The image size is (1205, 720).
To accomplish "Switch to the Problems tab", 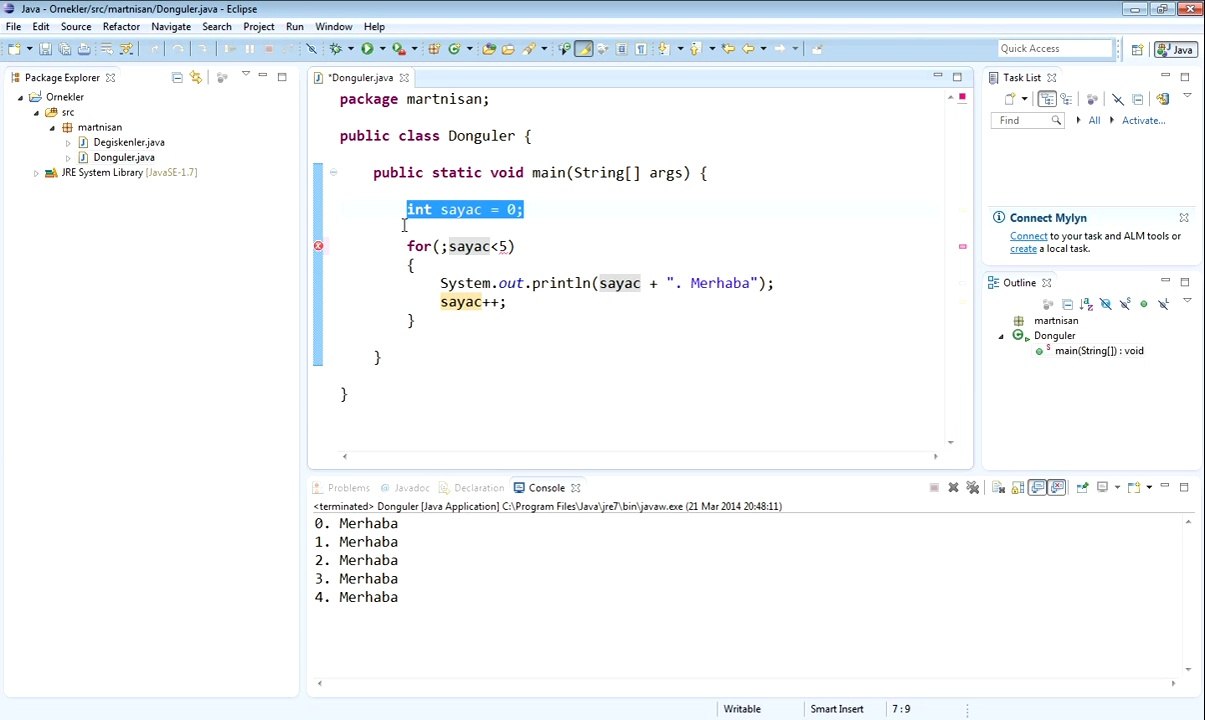I will click(x=340, y=488).
